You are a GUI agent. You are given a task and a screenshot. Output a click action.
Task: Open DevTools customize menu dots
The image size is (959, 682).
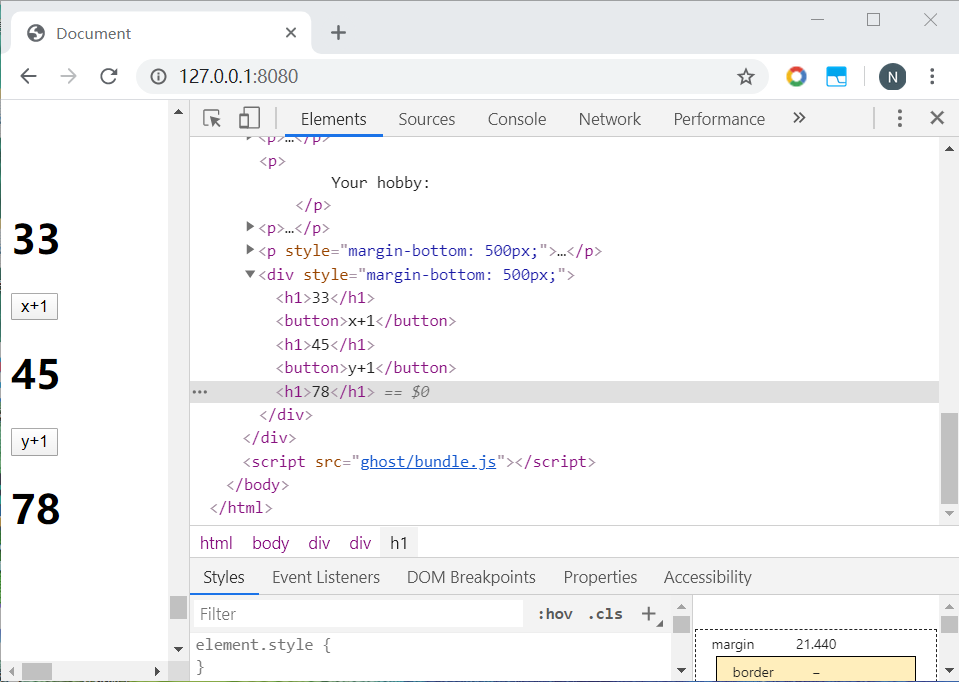click(899, 118)
